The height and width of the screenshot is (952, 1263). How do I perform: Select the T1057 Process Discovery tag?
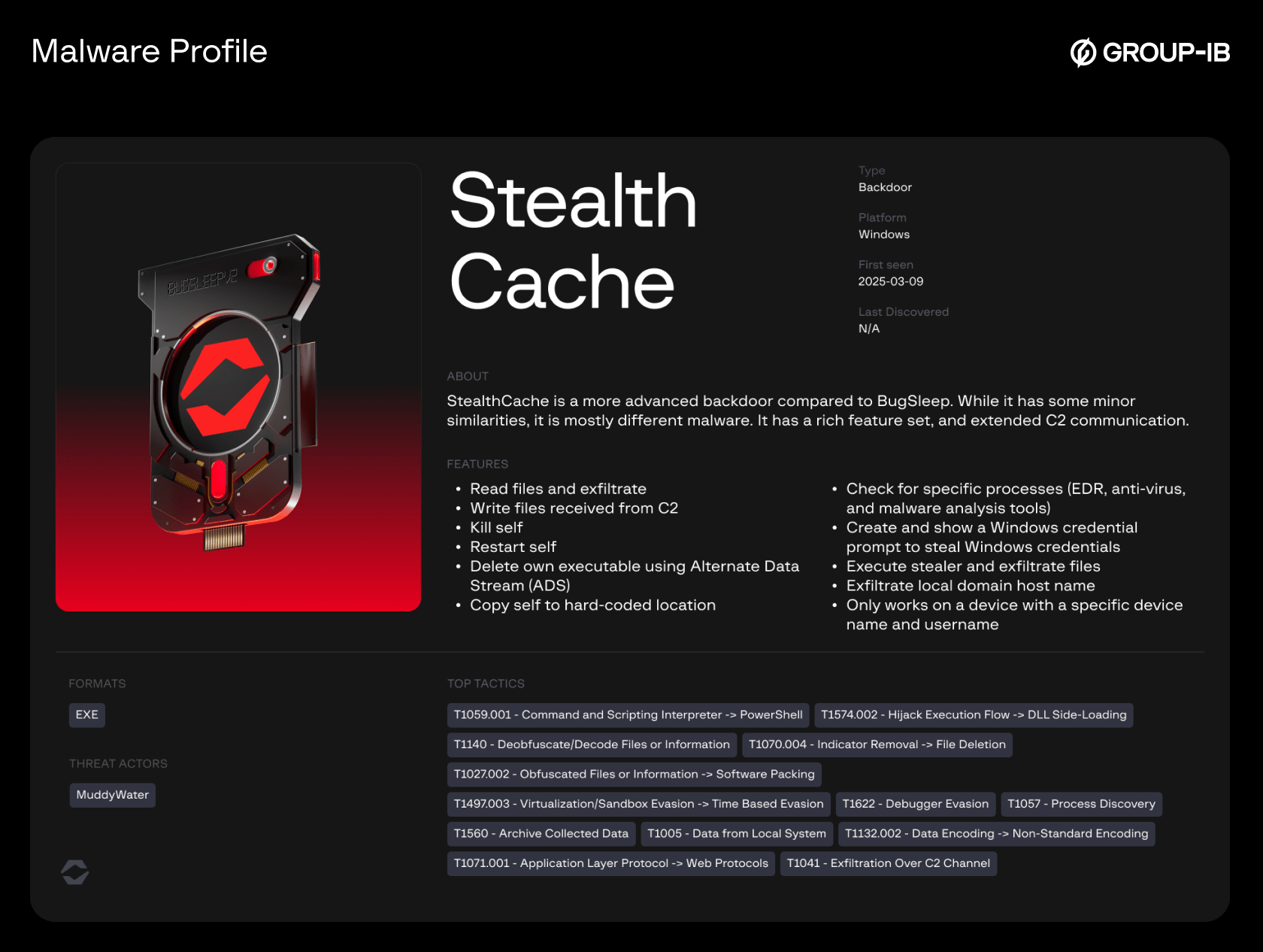[1080, 804]
